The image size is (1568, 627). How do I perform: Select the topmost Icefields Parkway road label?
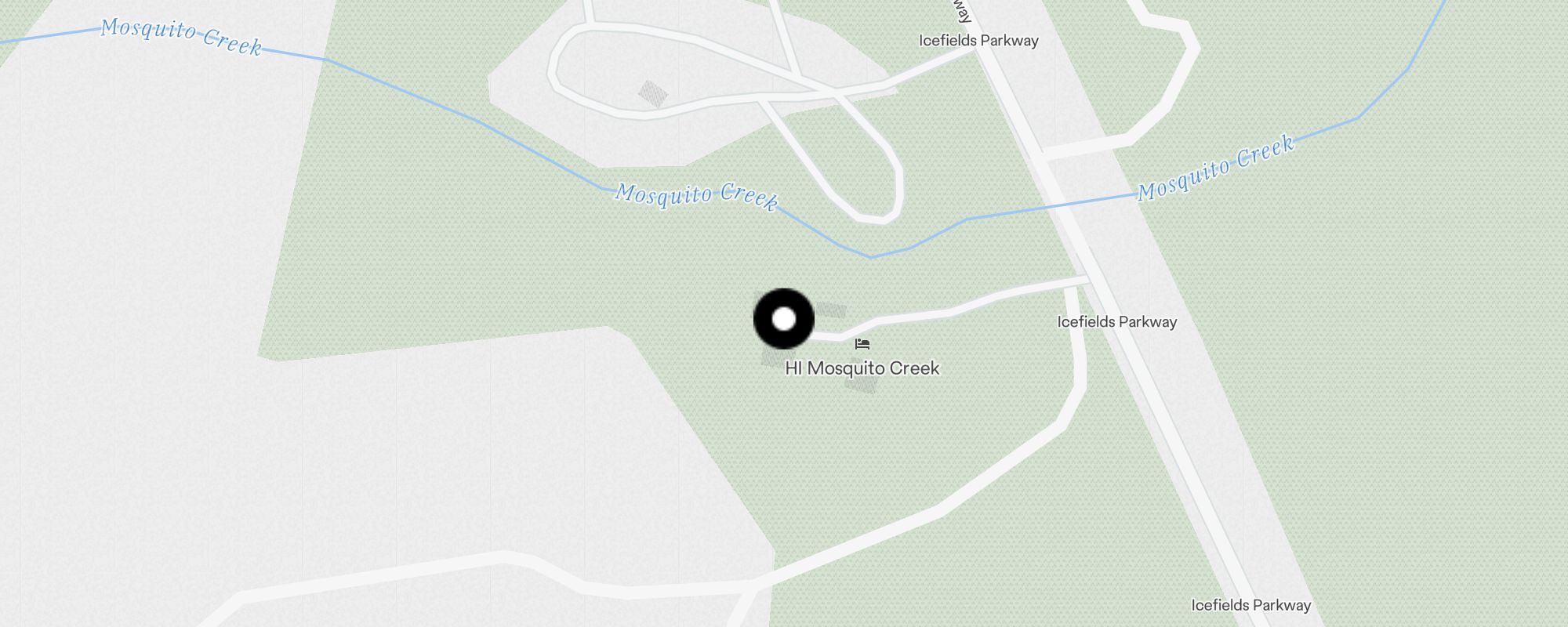point(978,40)
